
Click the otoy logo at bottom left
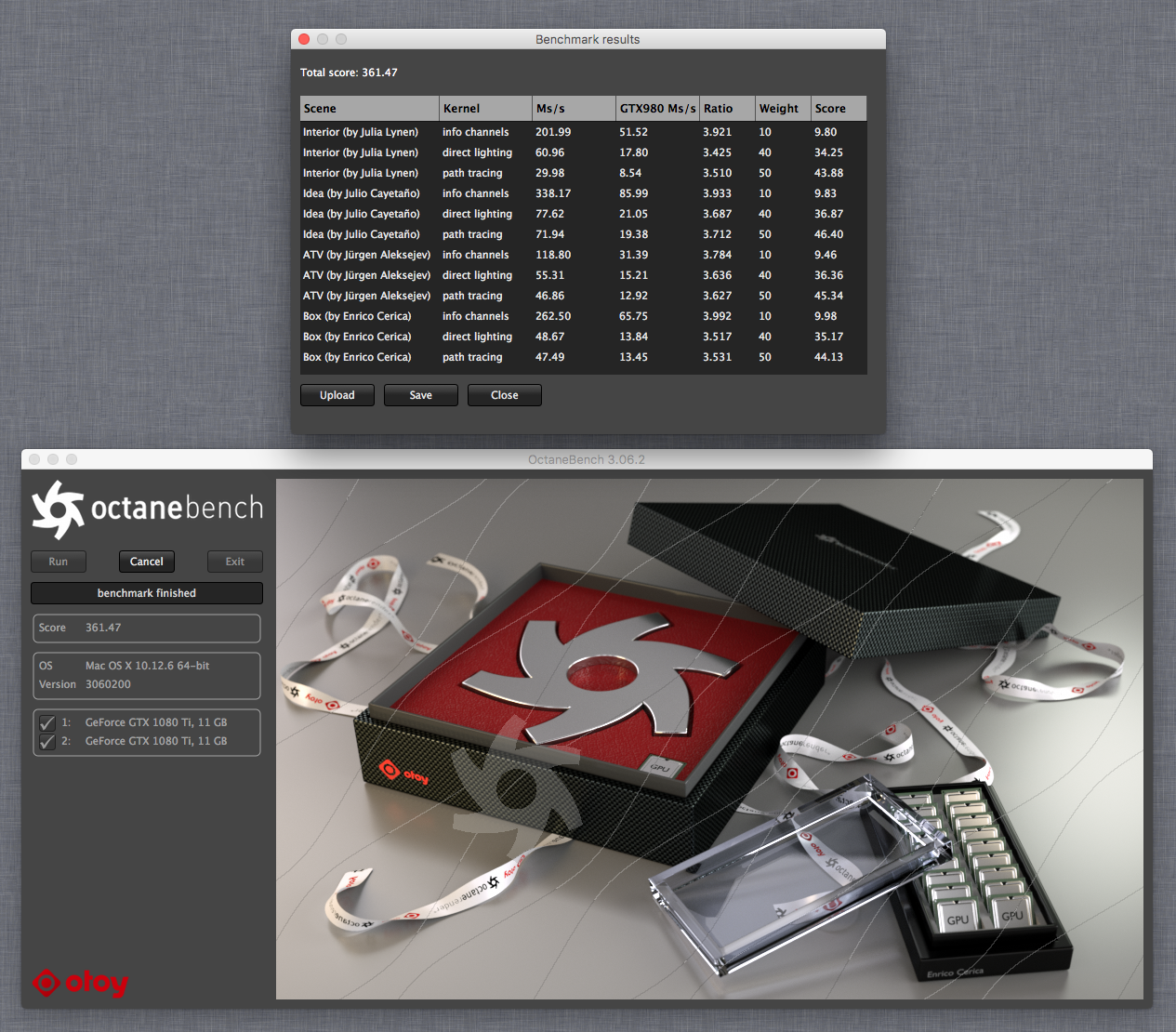click(x=80, y=982)
